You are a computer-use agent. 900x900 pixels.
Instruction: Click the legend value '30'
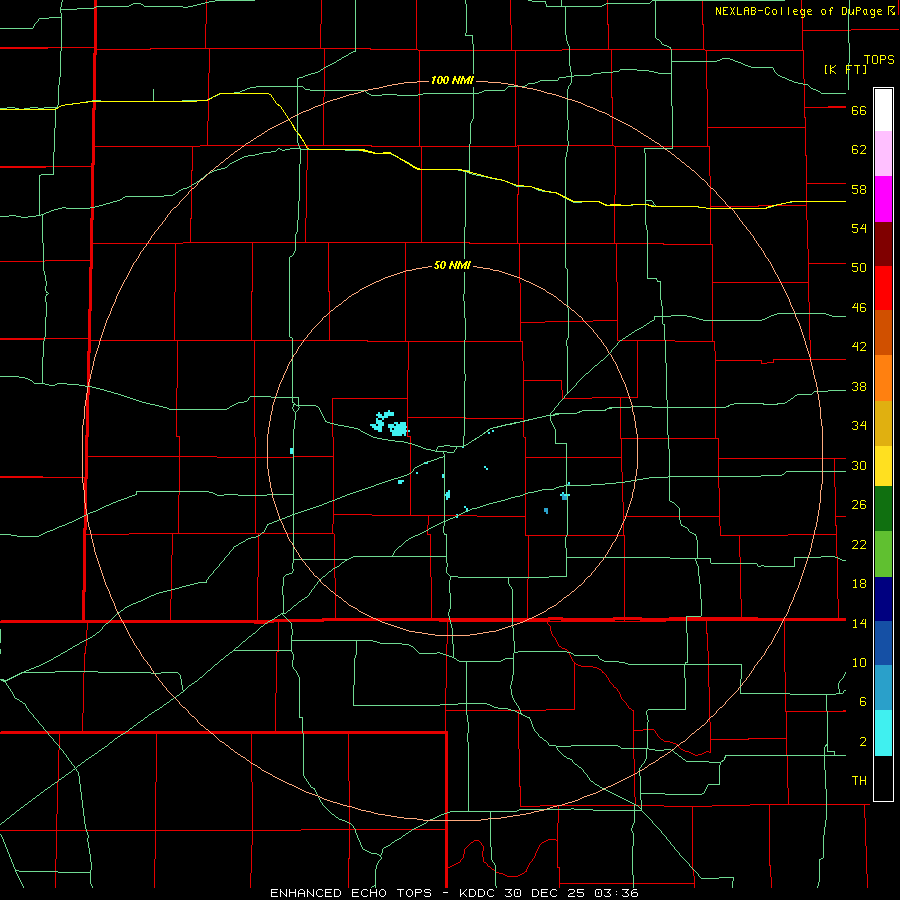(x=859, y=465)
